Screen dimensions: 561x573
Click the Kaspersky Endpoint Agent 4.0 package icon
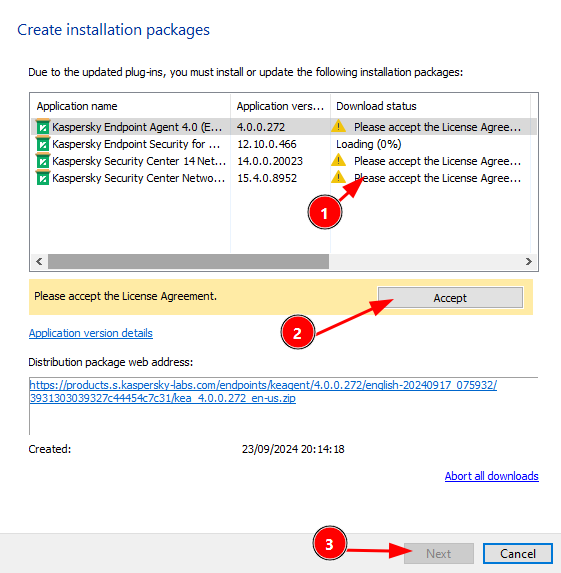coord(43,126)
